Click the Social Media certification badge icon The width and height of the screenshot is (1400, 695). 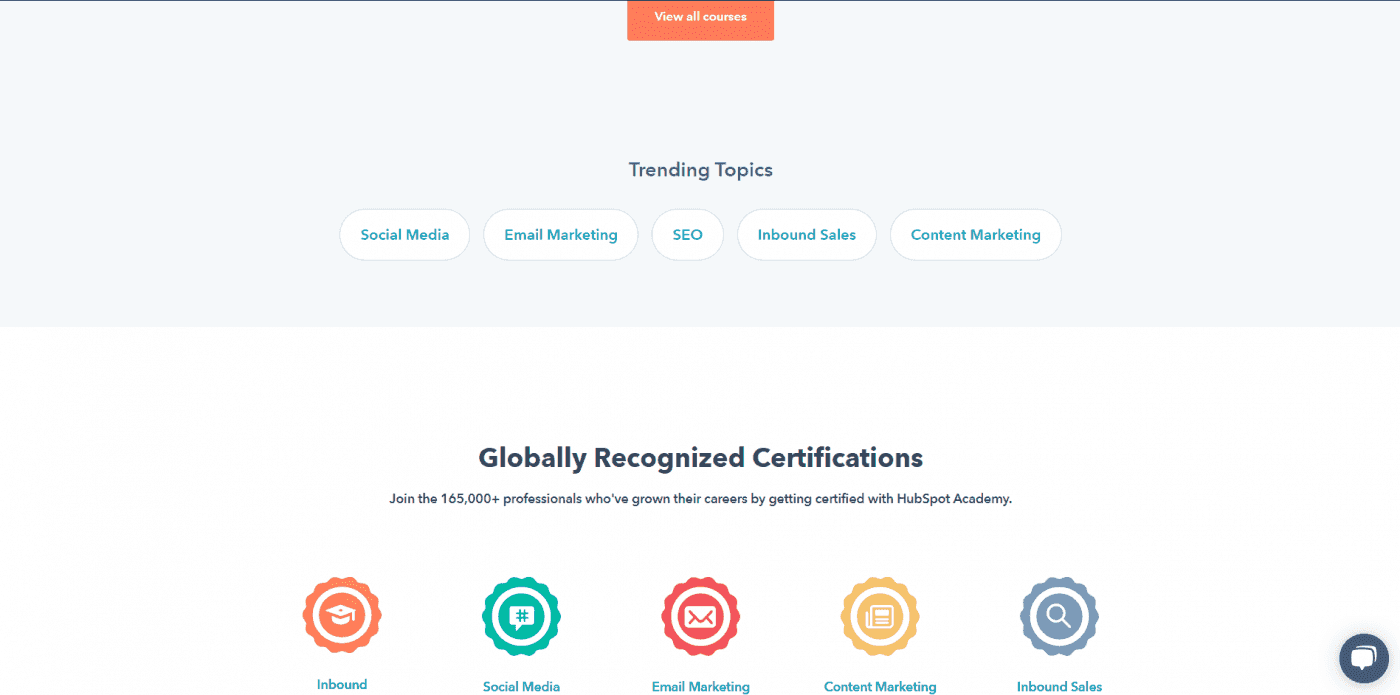pos(521,616)
